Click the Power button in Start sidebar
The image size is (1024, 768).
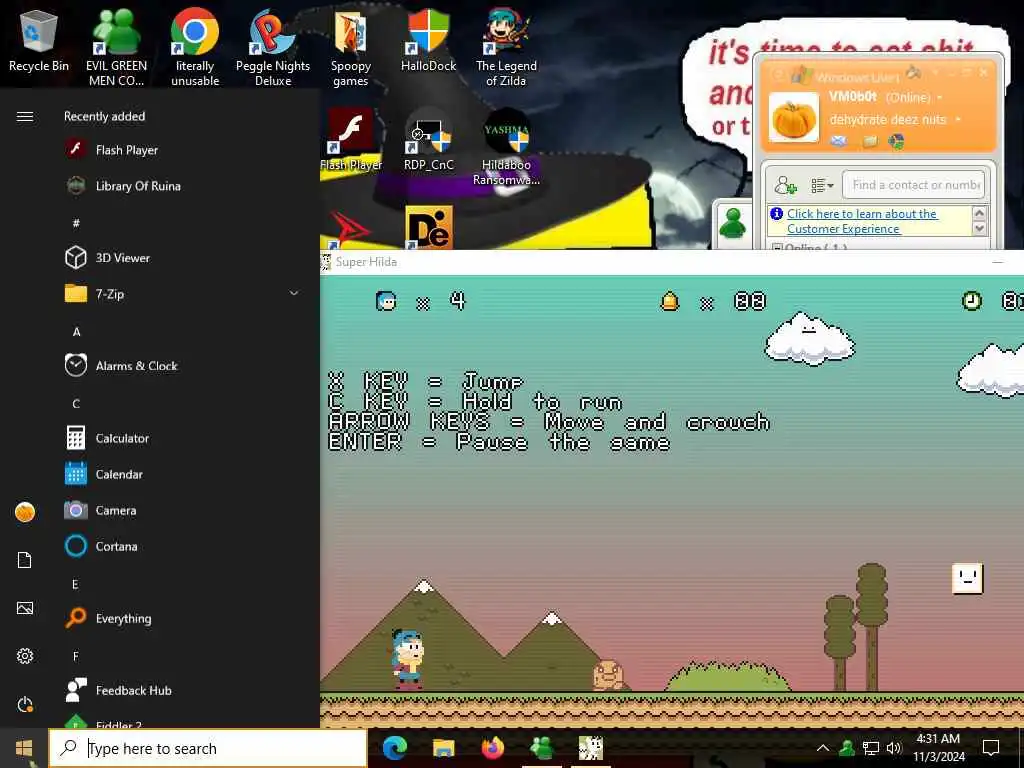point(25,705)
